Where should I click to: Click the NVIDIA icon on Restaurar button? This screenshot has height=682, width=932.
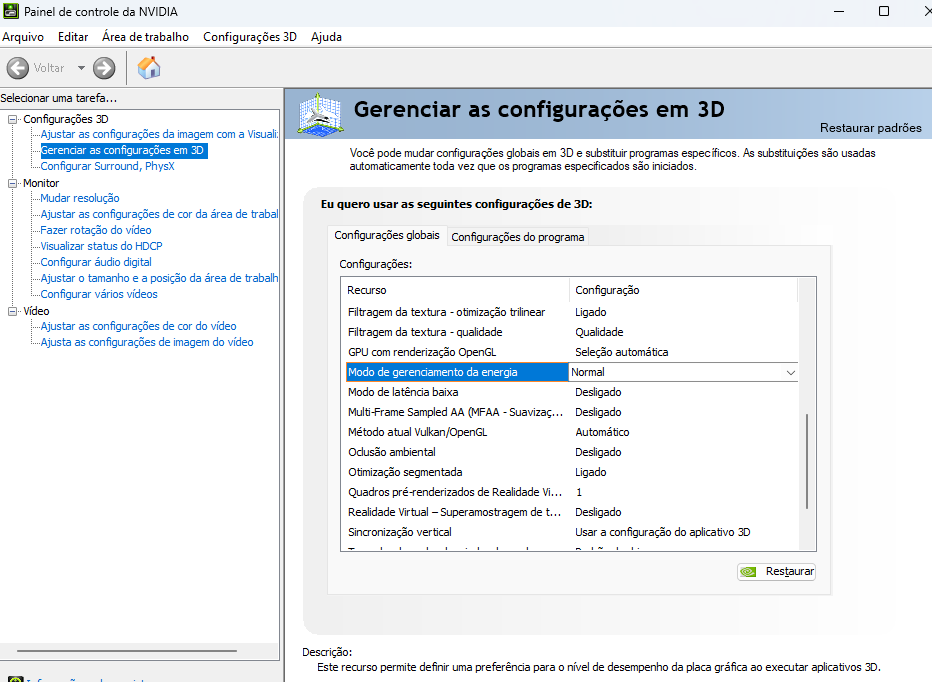click(x=748, y=571)
